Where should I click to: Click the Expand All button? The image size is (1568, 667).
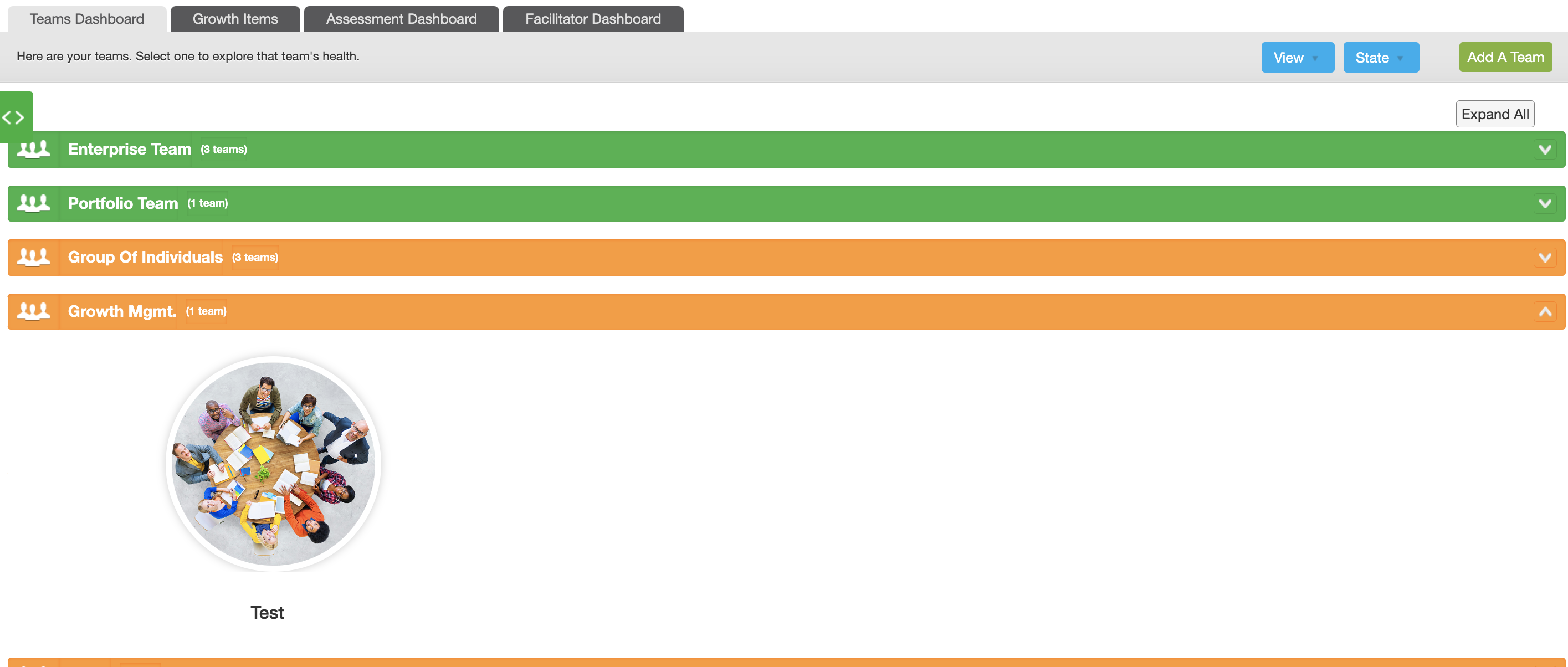point(1494,115)
